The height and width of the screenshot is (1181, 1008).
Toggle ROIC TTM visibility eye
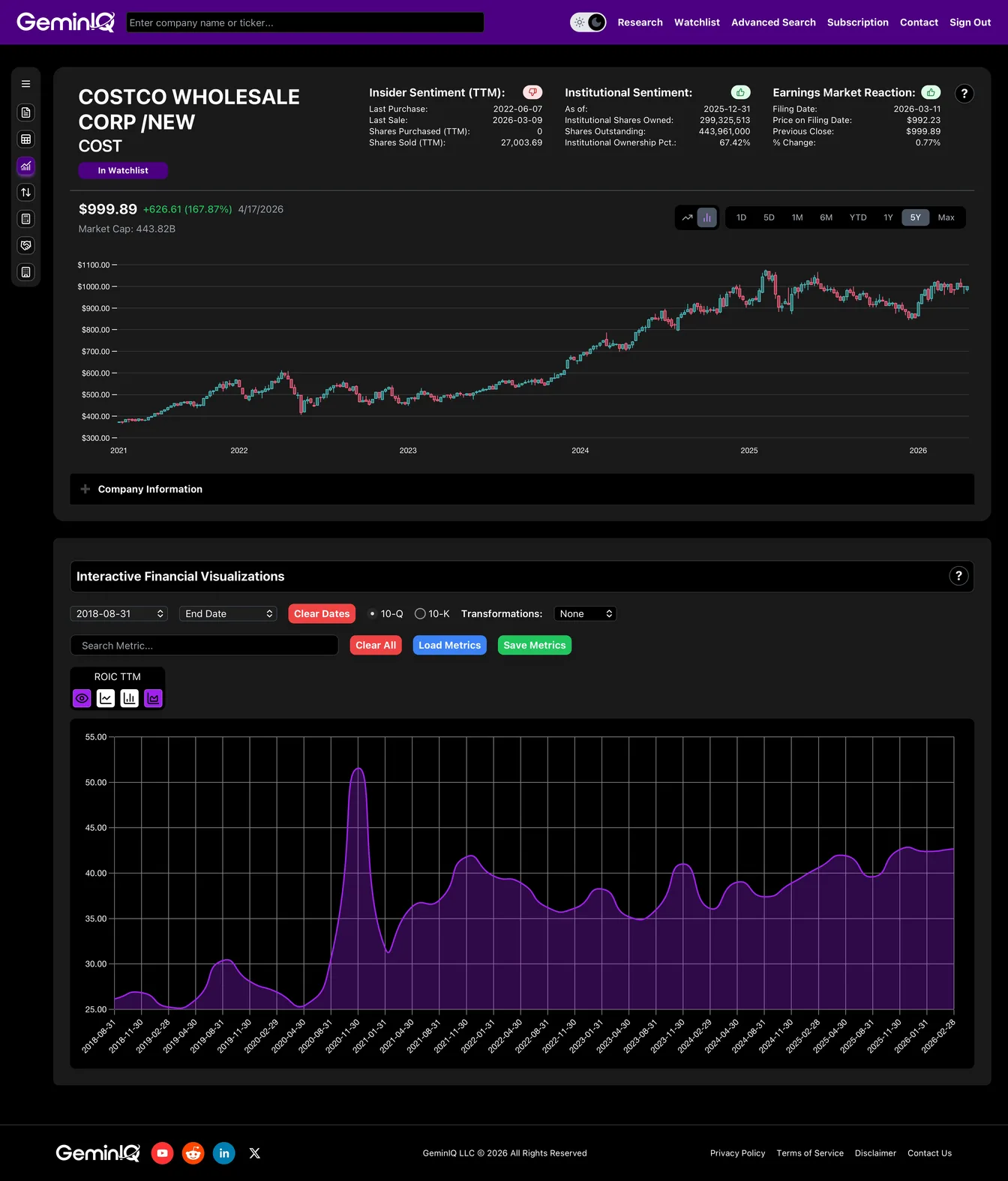coord(82,698)
